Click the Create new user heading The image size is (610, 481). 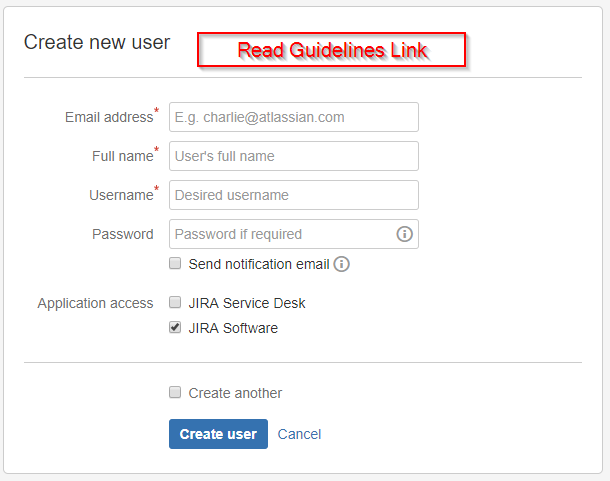click(97, 42)
